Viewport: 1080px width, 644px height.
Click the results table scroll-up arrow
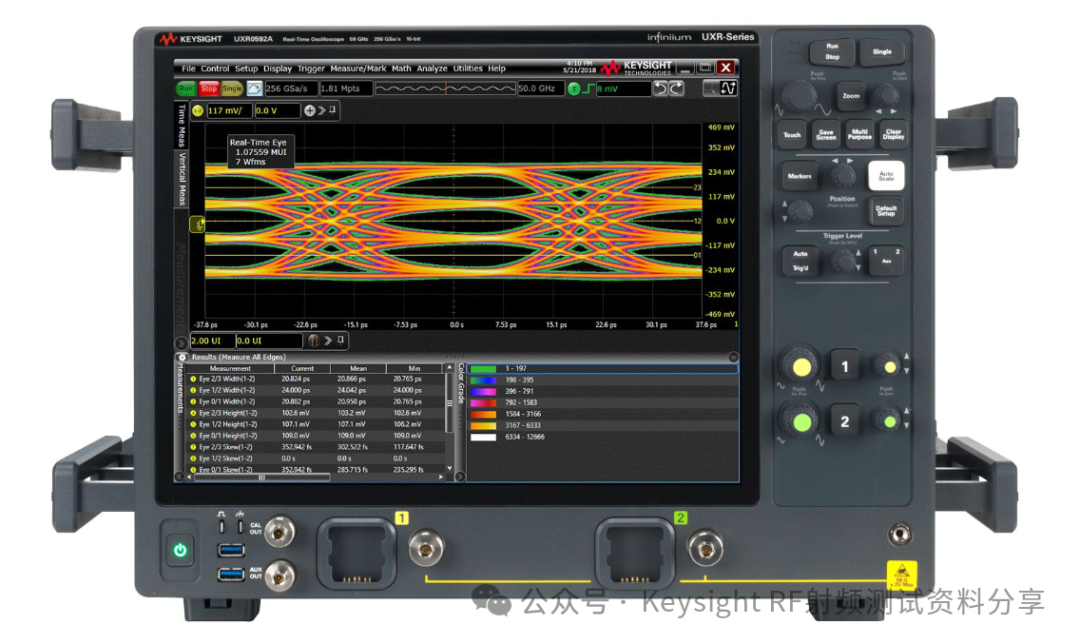point(450,368)
